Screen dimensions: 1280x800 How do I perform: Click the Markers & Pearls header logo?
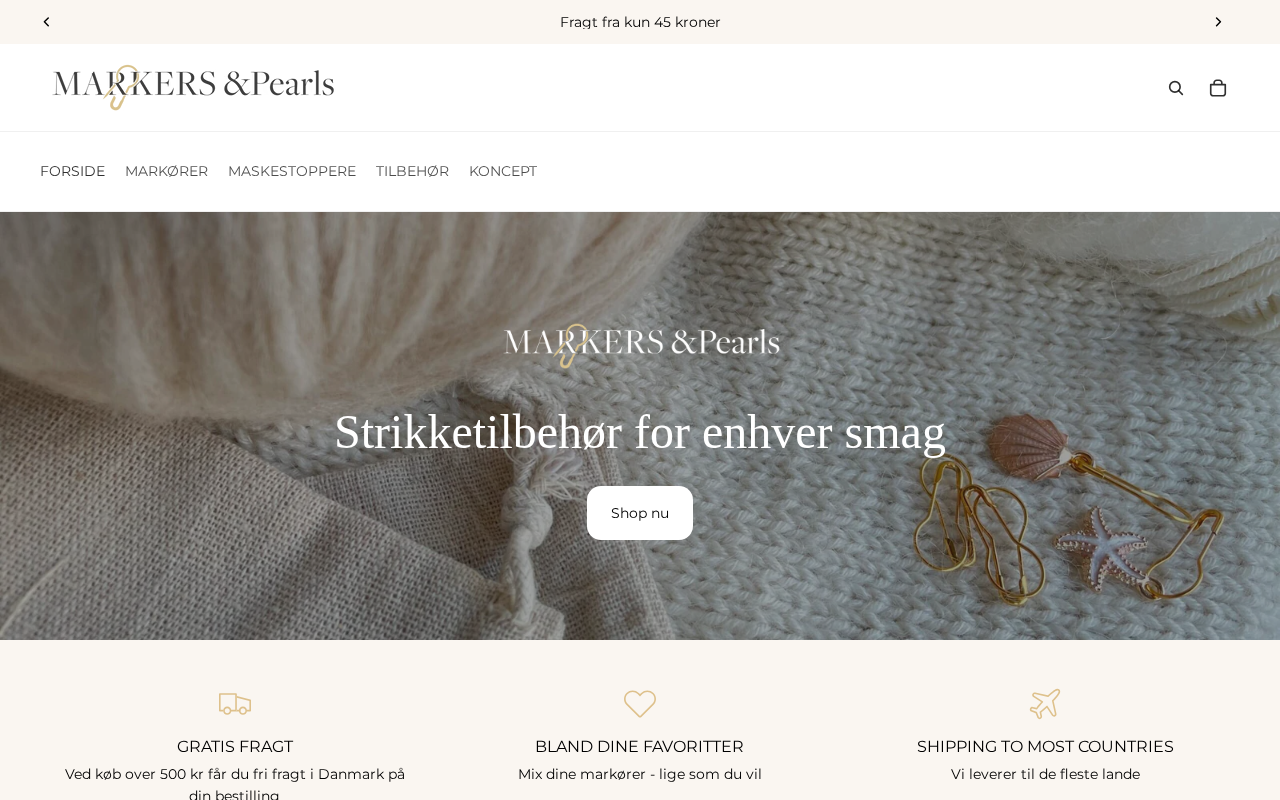click(193, 88)
